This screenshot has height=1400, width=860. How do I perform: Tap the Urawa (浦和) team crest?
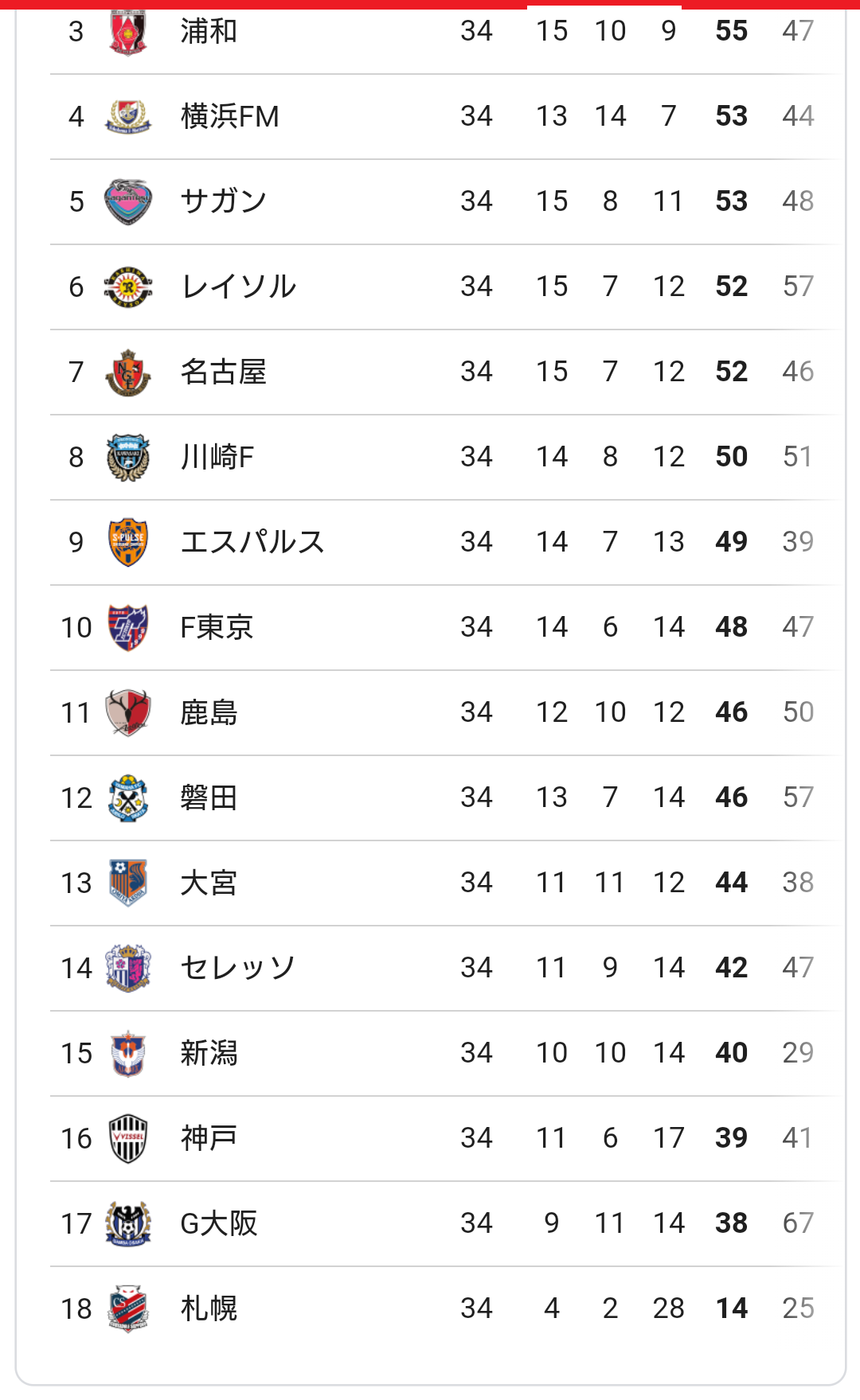point(128,32)
